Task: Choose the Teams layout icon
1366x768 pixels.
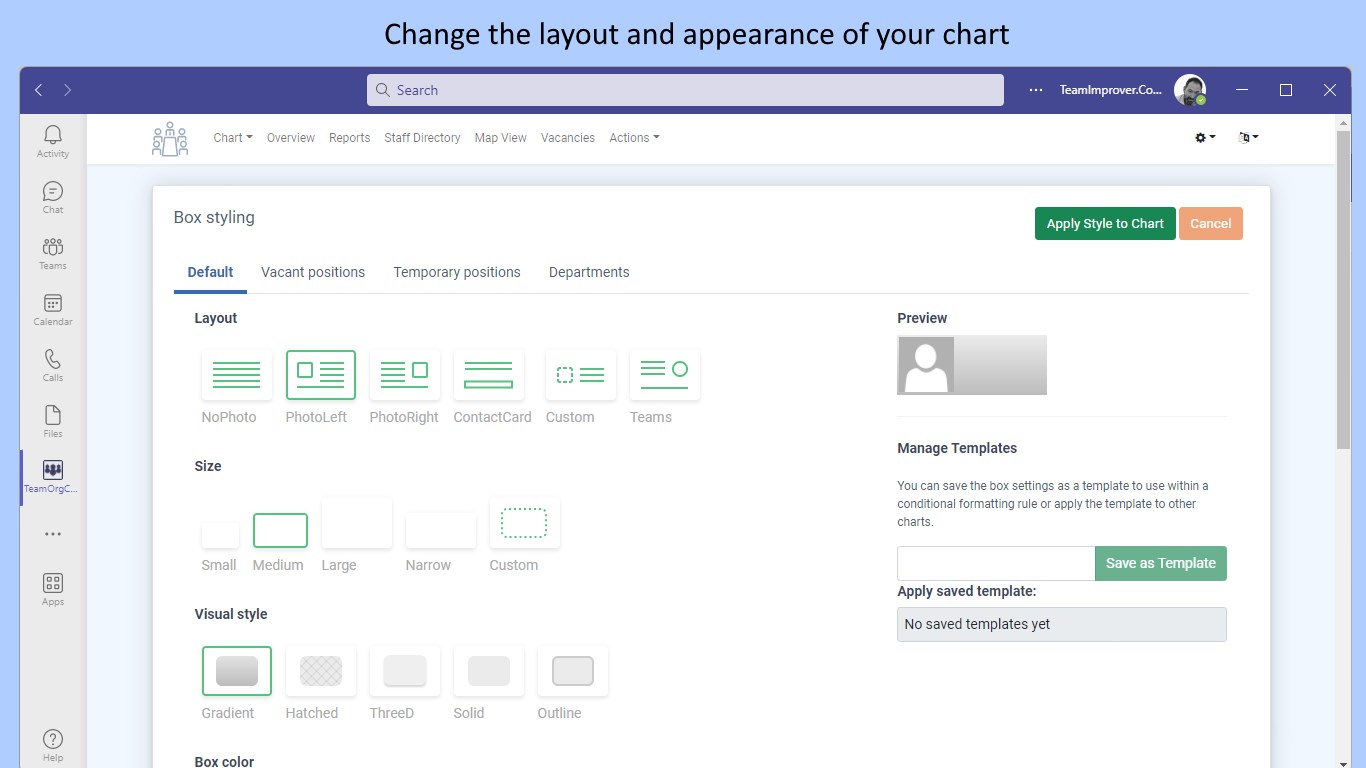Action: click(x=665, y=375)
